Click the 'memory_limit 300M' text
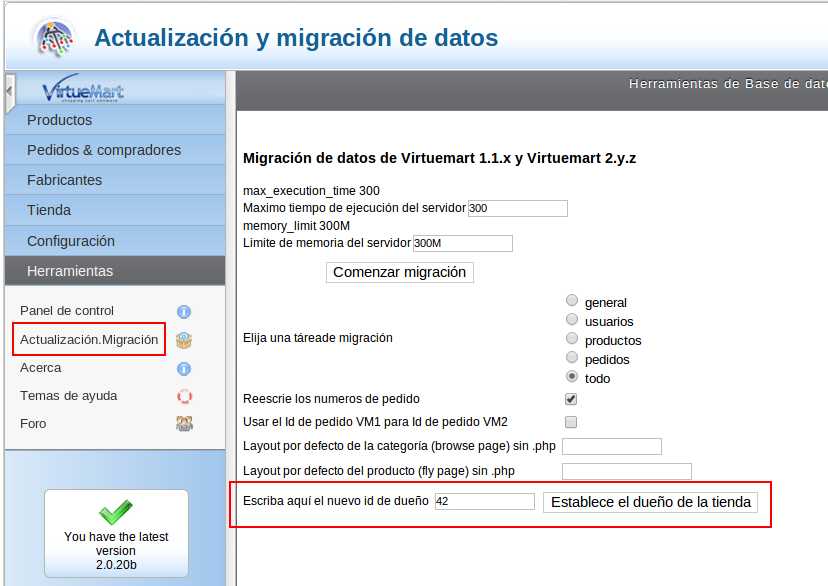 (x=296, y=226)
